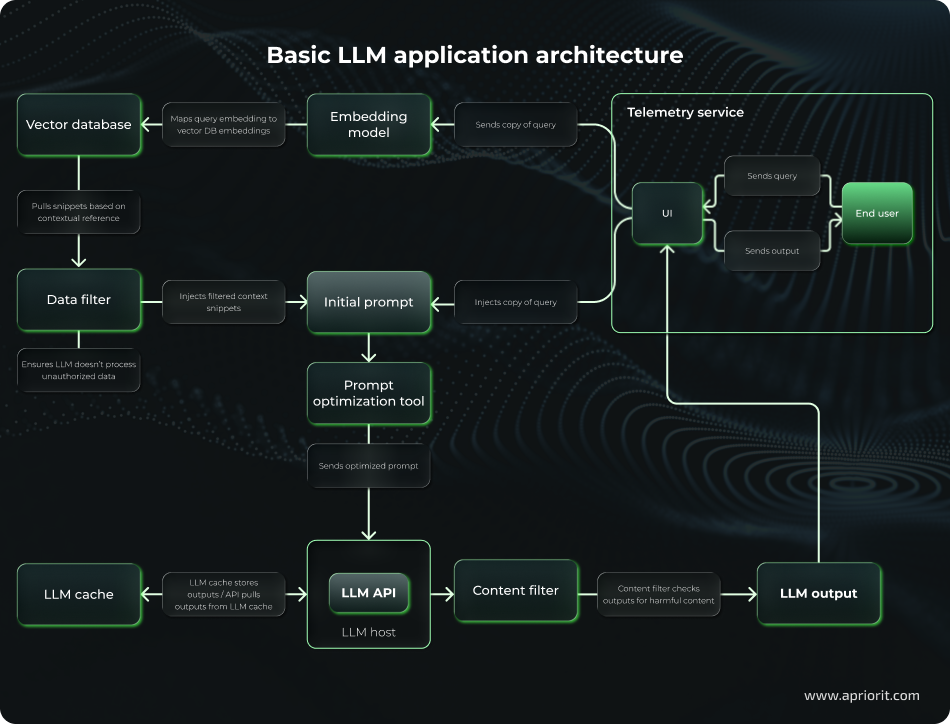
Task: Open the Content filter node
Action: [x=516, y=591]
